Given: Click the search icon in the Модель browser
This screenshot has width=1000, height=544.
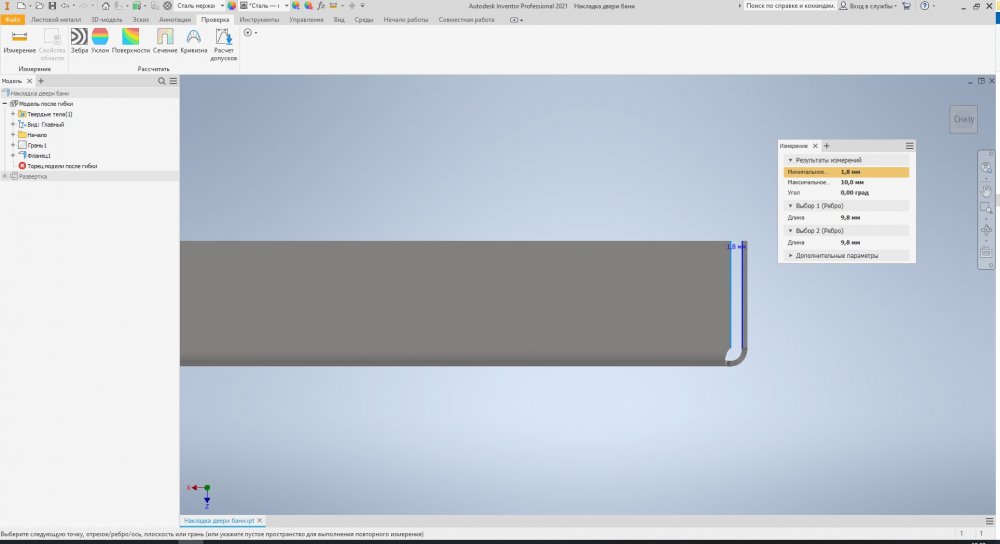Looking at the screenshot, I should (x=162, y=81).
